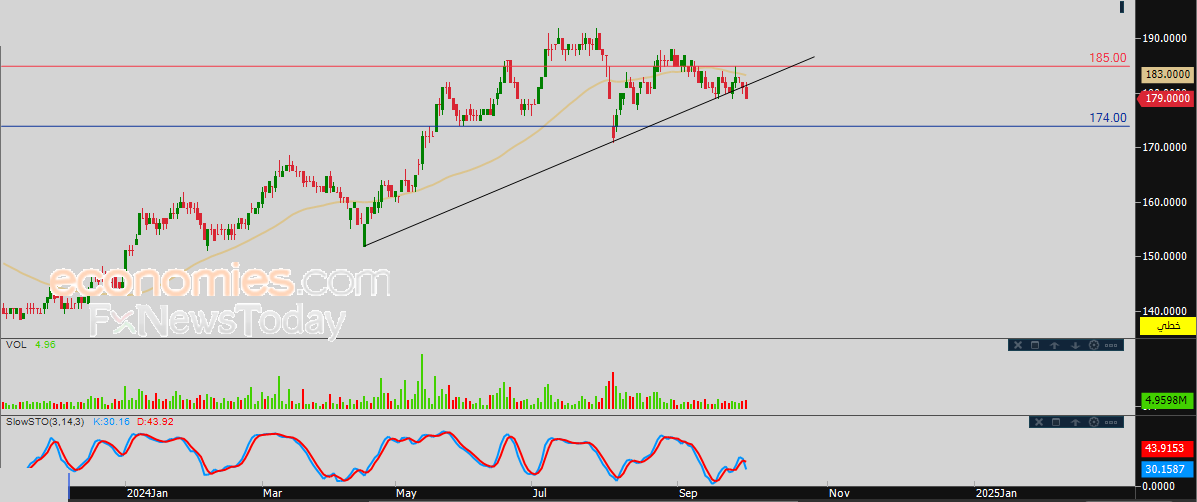This screenshot has height=502, width=1197.
Task: Click the 2024Jan date on time axis
Action: point(147,494)
